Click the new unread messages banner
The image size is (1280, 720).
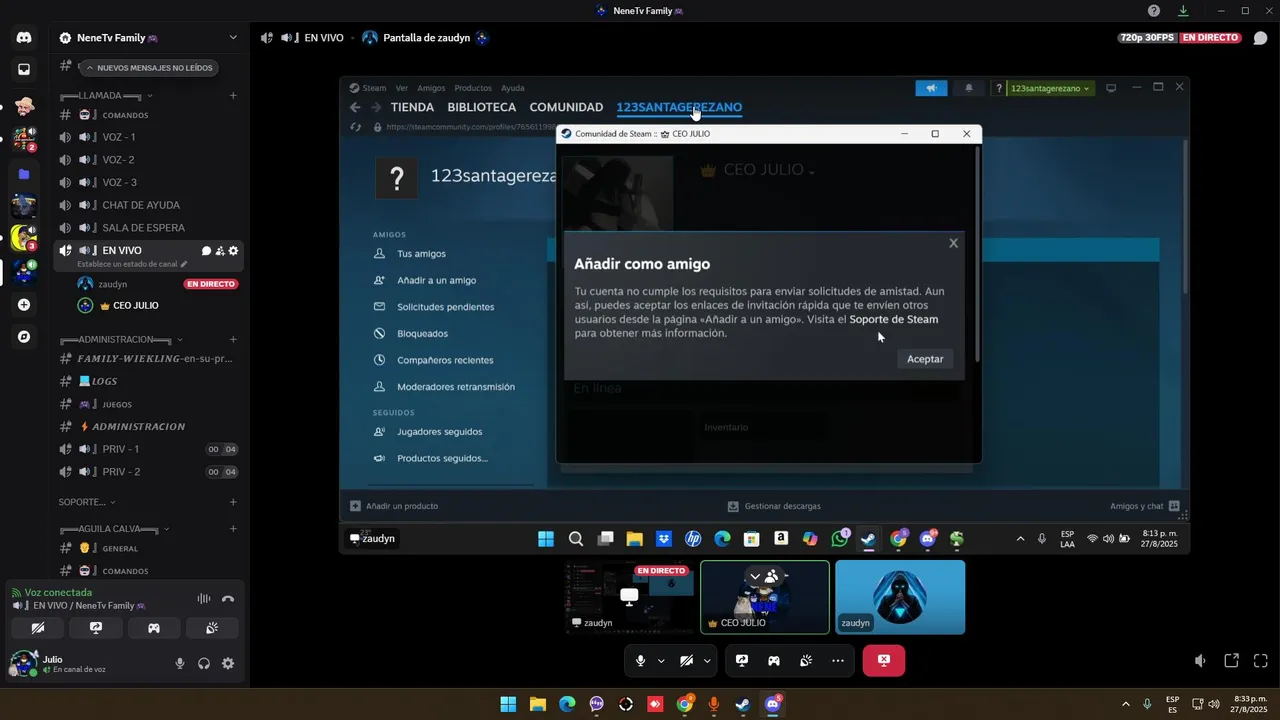pos(148,68)
